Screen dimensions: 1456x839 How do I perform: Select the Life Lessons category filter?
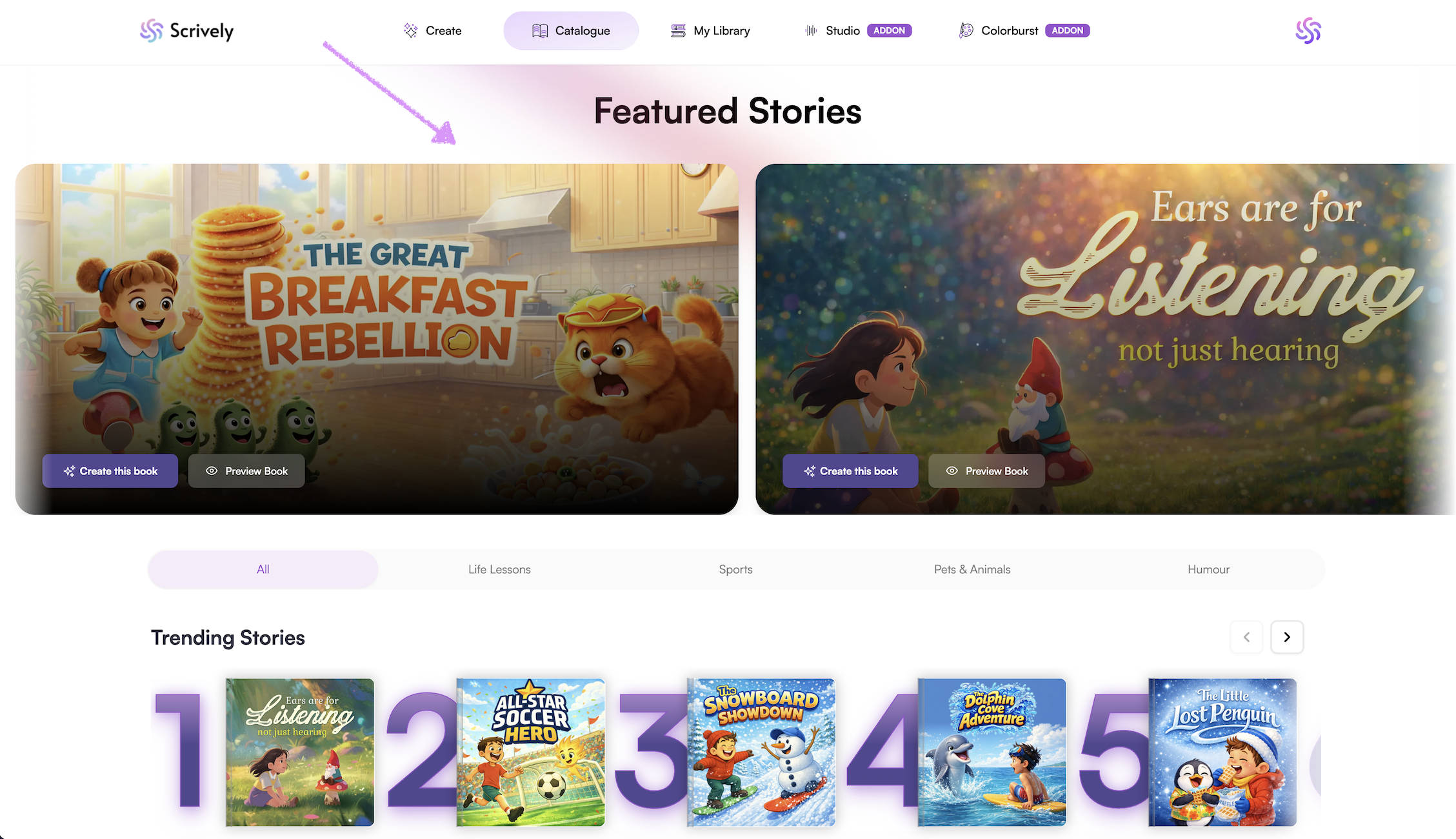click(x=499, y=569)
